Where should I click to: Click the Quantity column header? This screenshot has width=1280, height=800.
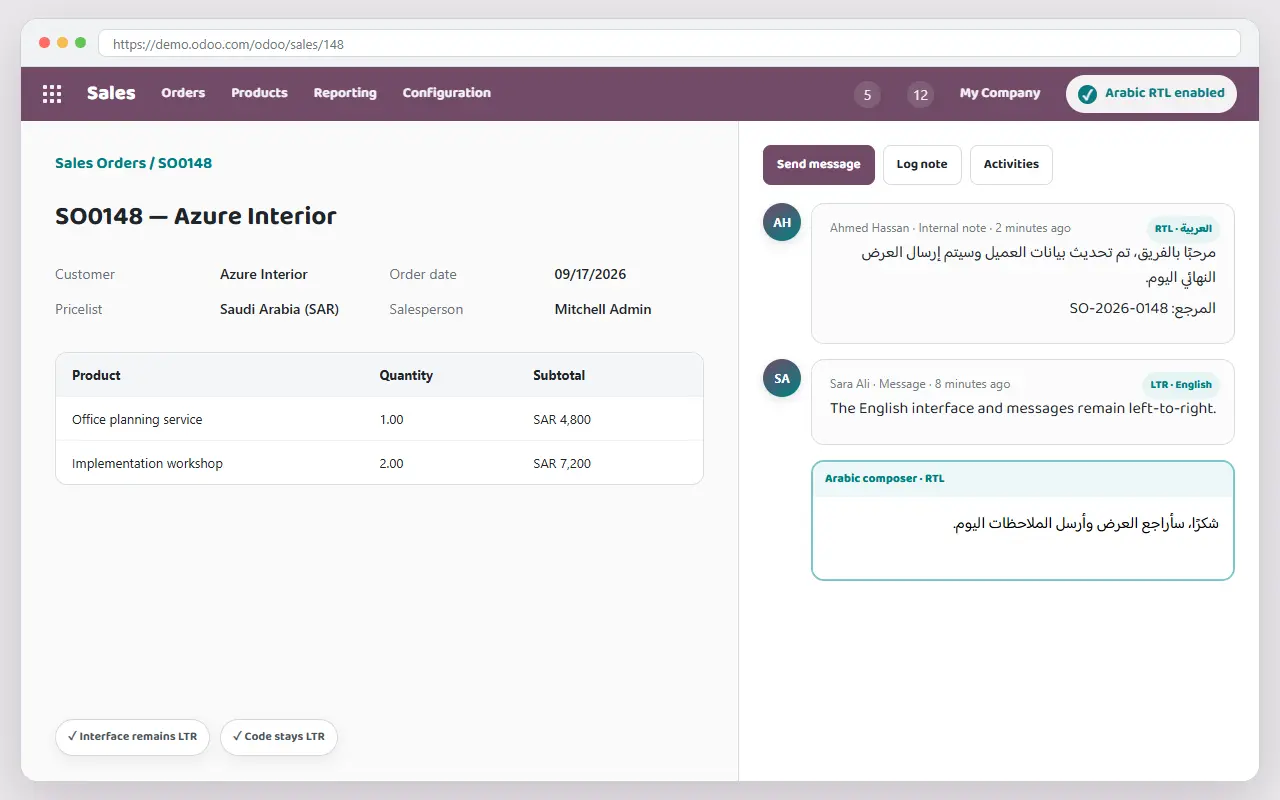[406, 376]
